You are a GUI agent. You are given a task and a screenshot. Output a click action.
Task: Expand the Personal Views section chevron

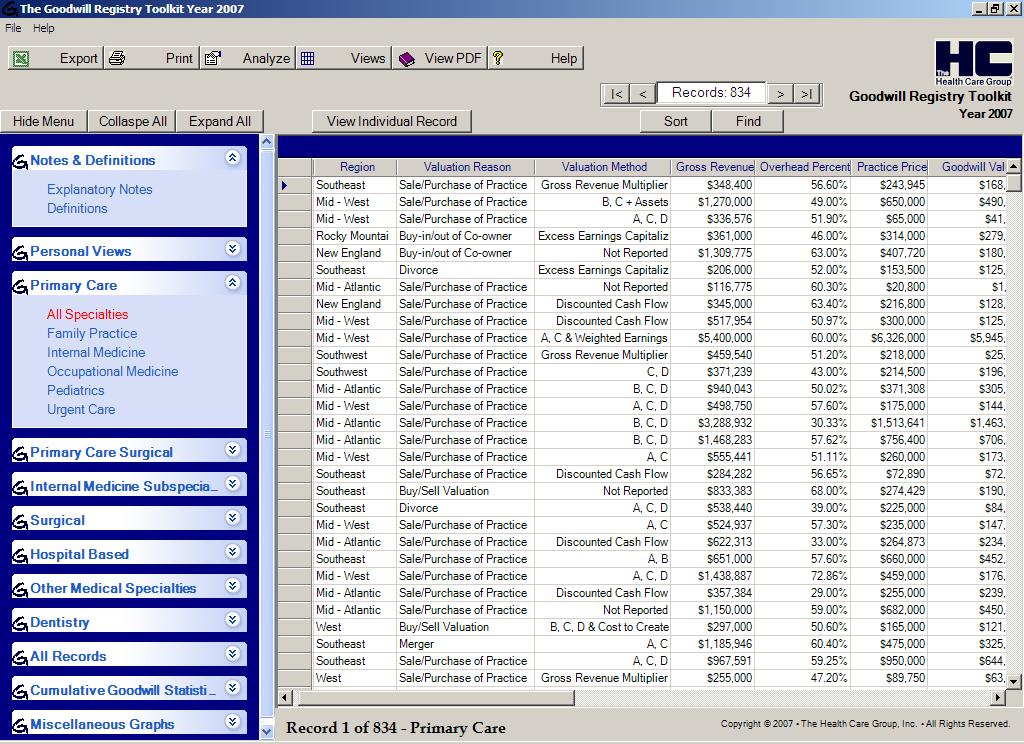(x=232, y=248)
